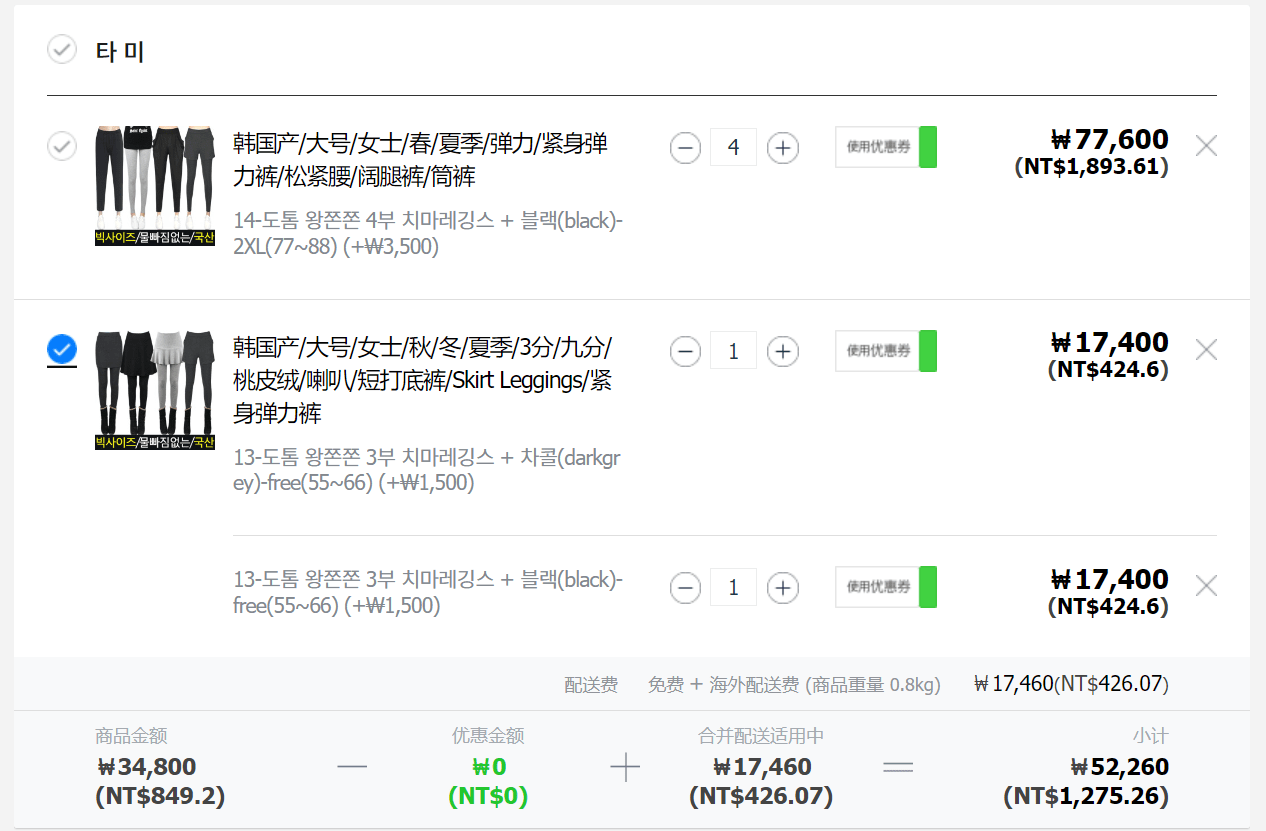This screenshot has height=831, width=1266.
Task: Remove the black free-size leggings option with X
Action: point(1206,585)
